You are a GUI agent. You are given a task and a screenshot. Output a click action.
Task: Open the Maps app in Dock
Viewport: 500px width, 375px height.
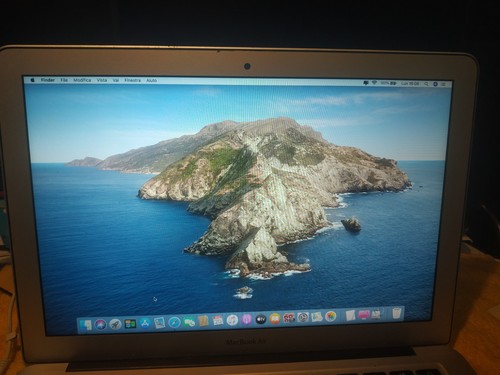pos(317,317)
